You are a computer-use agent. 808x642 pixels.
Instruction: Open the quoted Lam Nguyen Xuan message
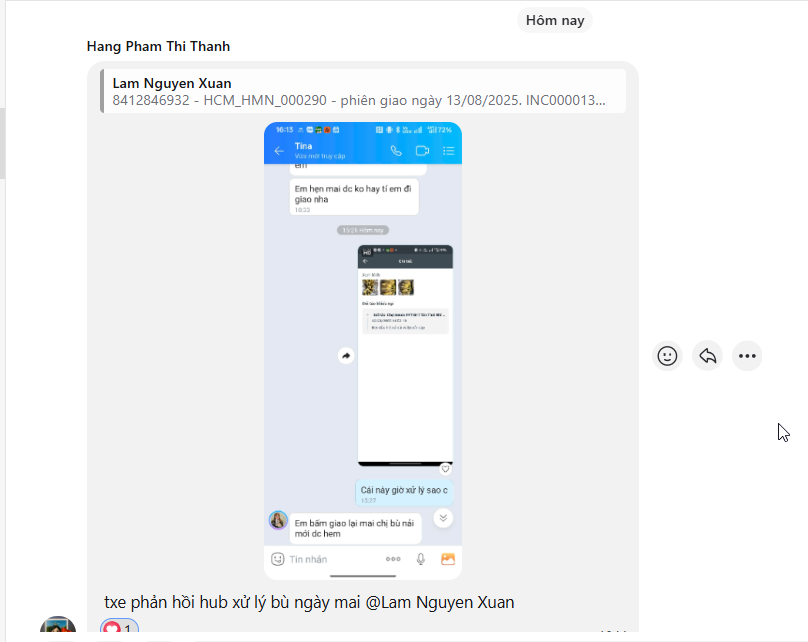pos(363,91)
